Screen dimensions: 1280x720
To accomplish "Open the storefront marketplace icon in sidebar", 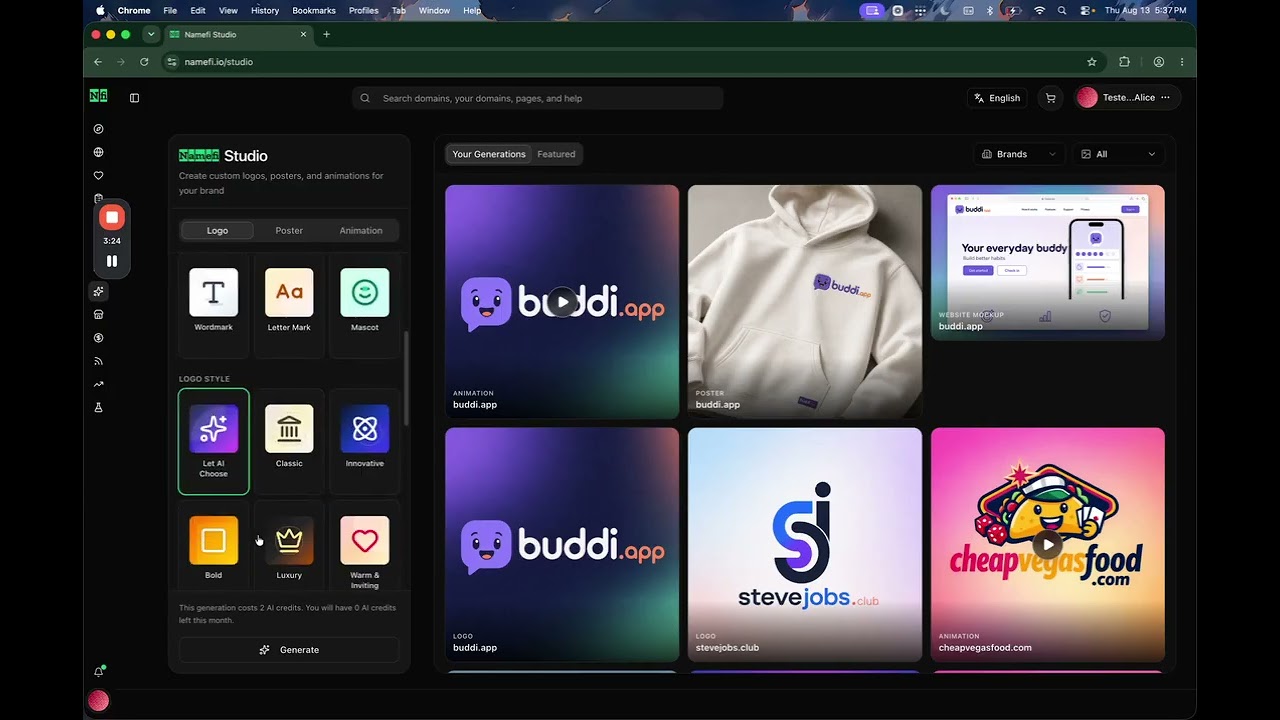I will point(98,314).
